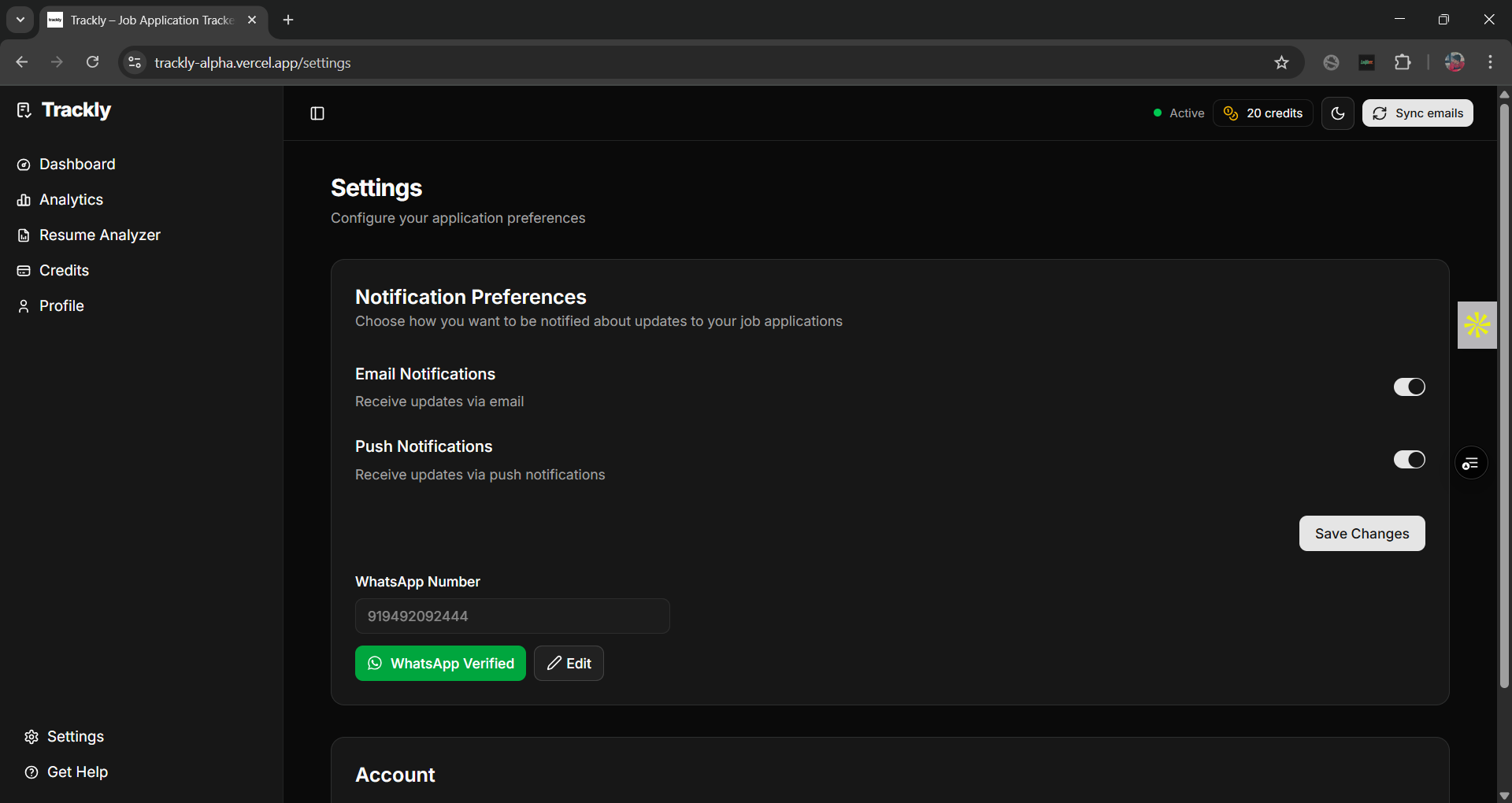This screenshot has height=803, width=1512.
Task: Select Settings in the sidebar
Action: point(65,737)
